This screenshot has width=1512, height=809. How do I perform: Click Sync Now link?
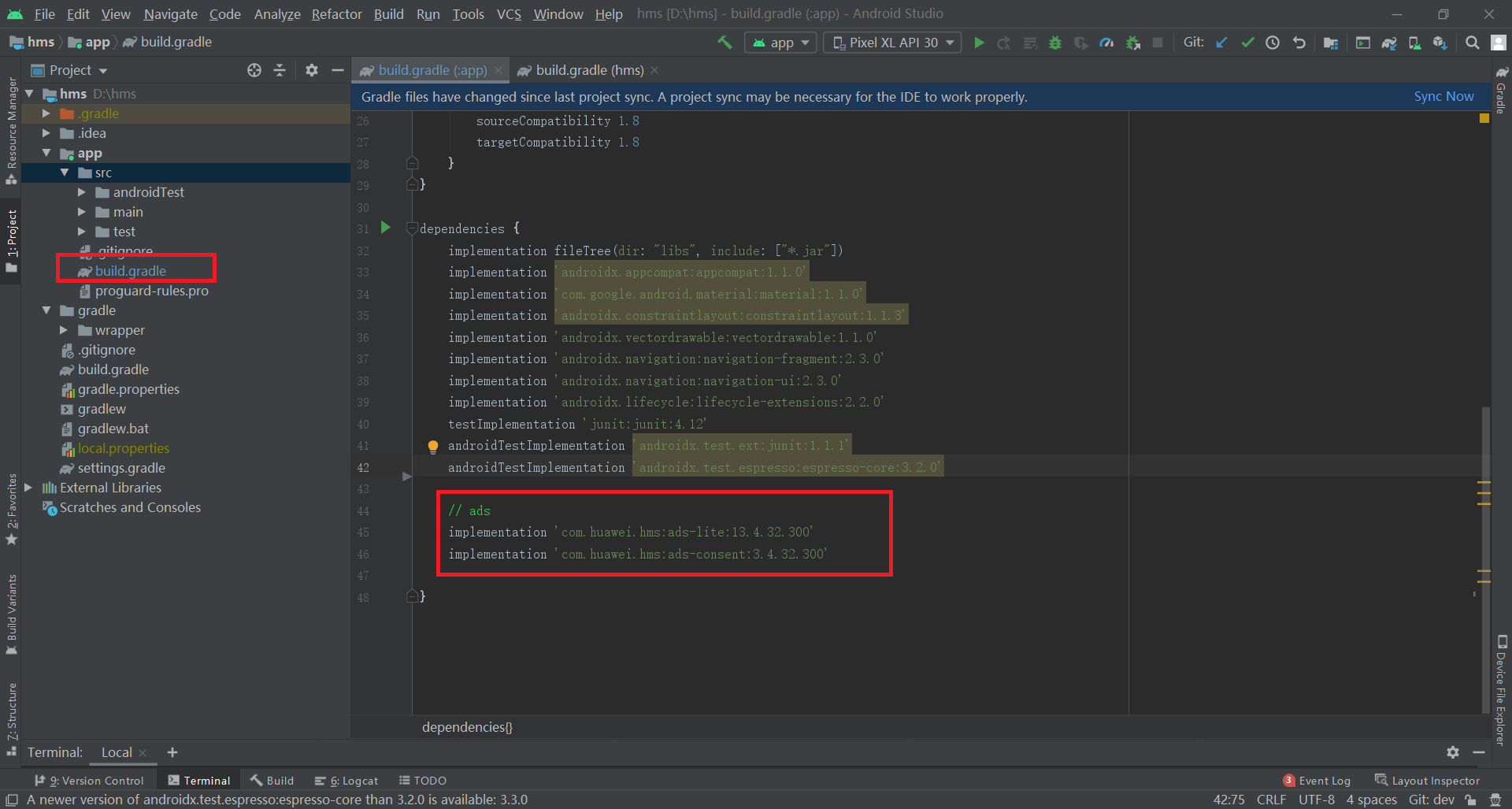[x=1443, y=96]
